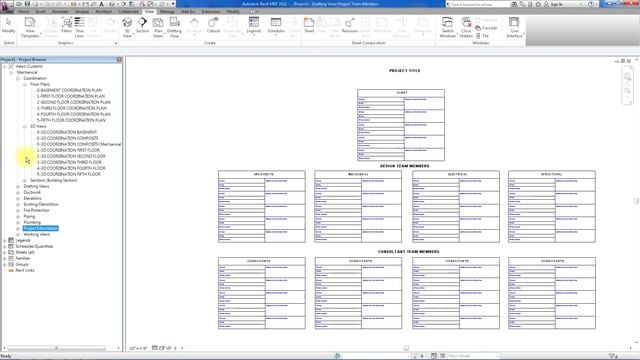
Task: Click the Switch Windows button
Action: point(447,27)
